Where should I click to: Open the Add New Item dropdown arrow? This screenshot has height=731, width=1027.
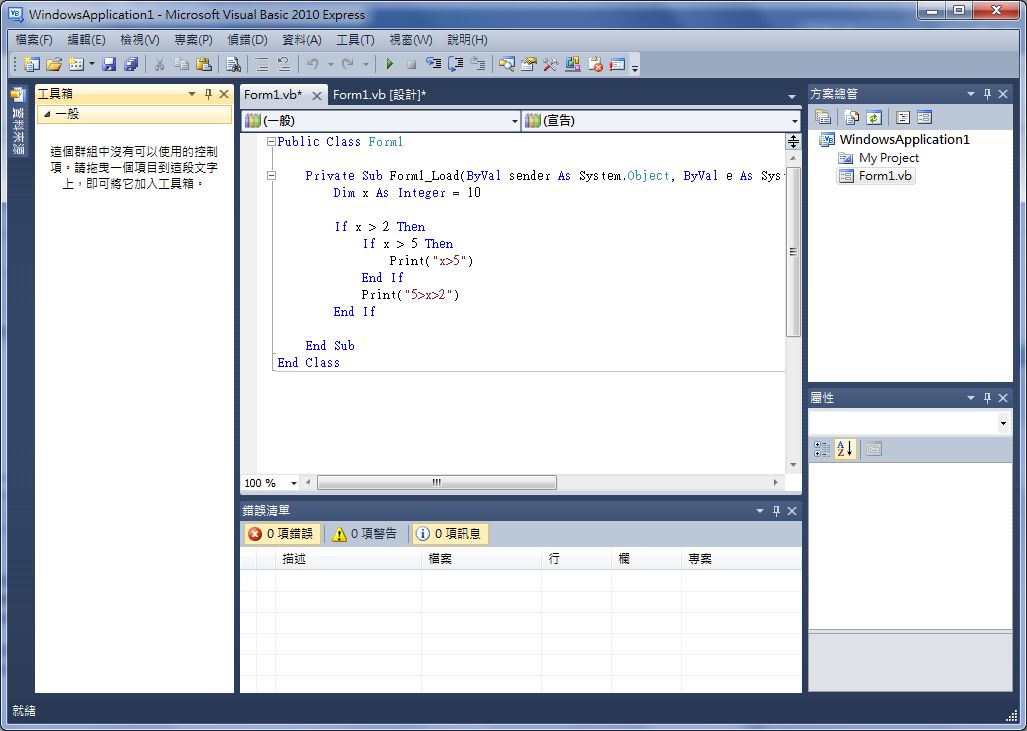coord(92,64)
